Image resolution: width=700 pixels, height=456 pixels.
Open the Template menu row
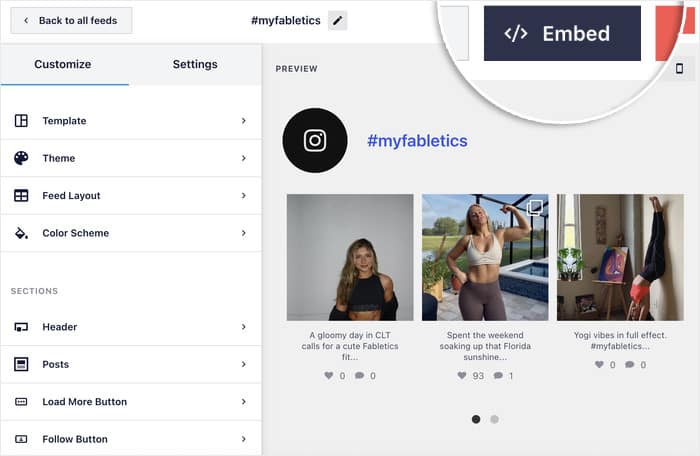(131, 121)
